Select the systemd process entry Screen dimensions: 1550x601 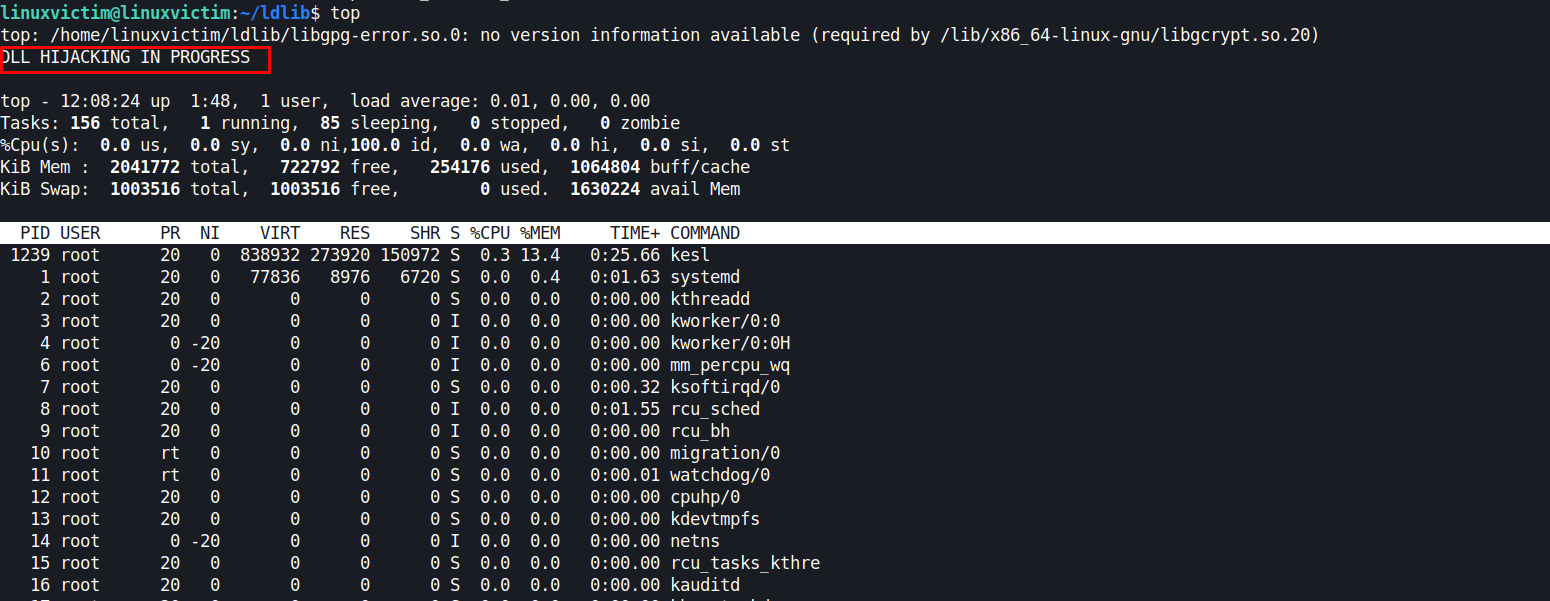point(705,276)
